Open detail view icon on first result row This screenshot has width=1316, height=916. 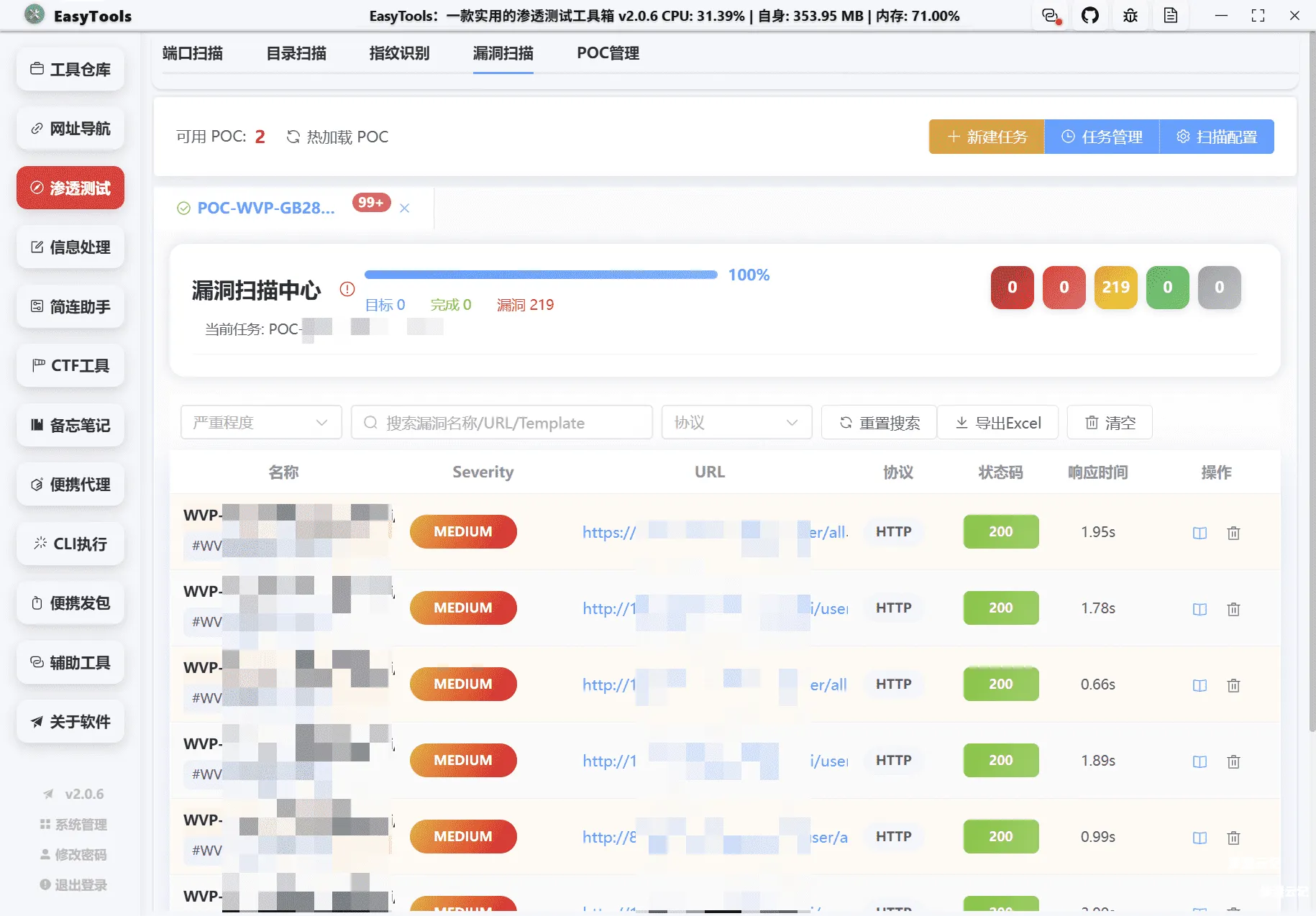[1199, 533]
